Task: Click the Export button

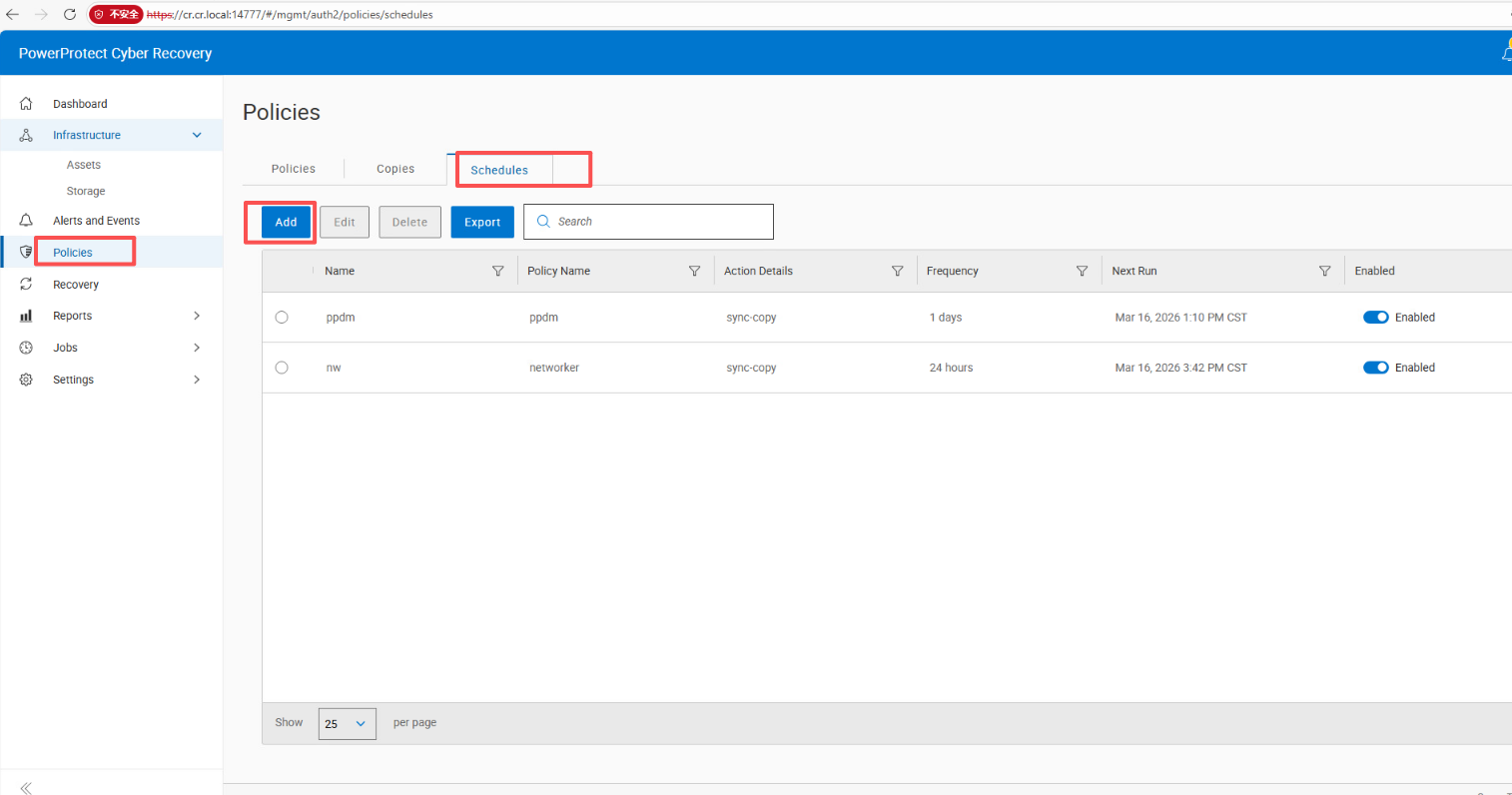Action: [x=482, y=222]
